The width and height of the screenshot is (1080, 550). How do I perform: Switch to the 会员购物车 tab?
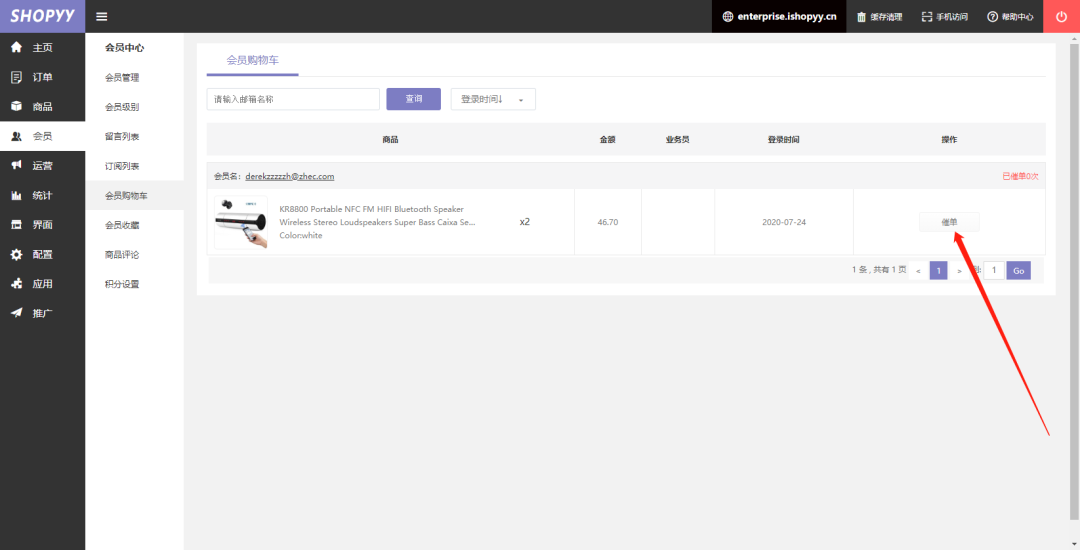[x=253, y=61]
